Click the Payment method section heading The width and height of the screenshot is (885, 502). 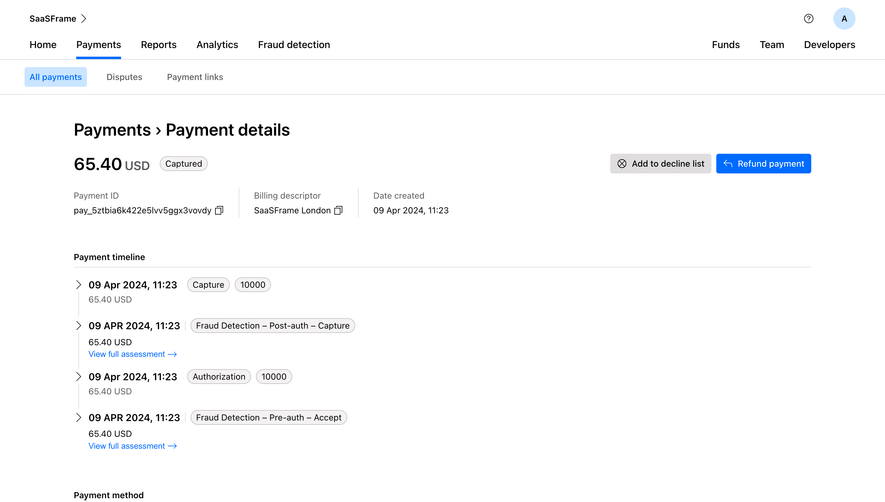[108, 495]
